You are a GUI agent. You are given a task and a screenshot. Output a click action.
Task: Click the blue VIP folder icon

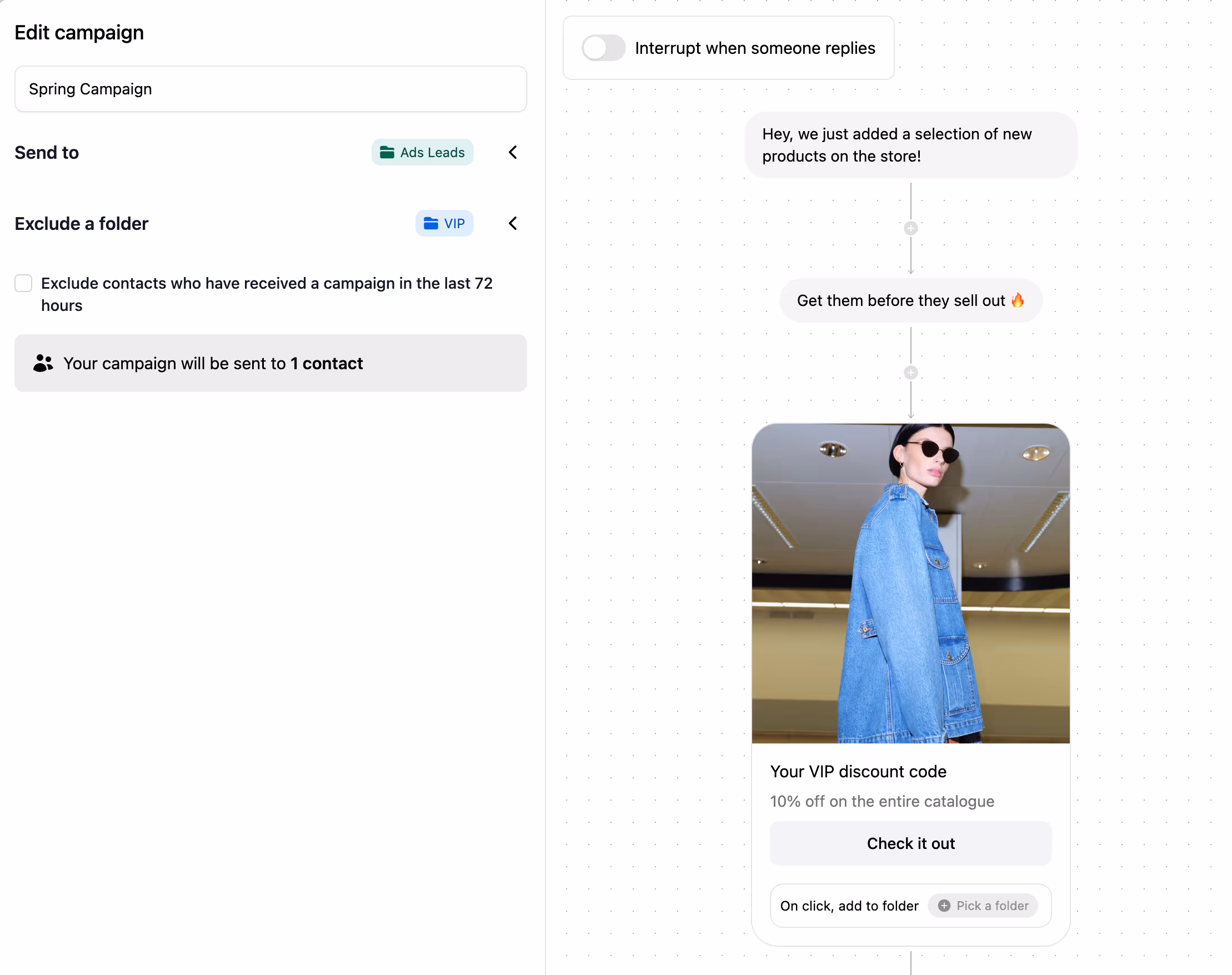click(431, 223)
